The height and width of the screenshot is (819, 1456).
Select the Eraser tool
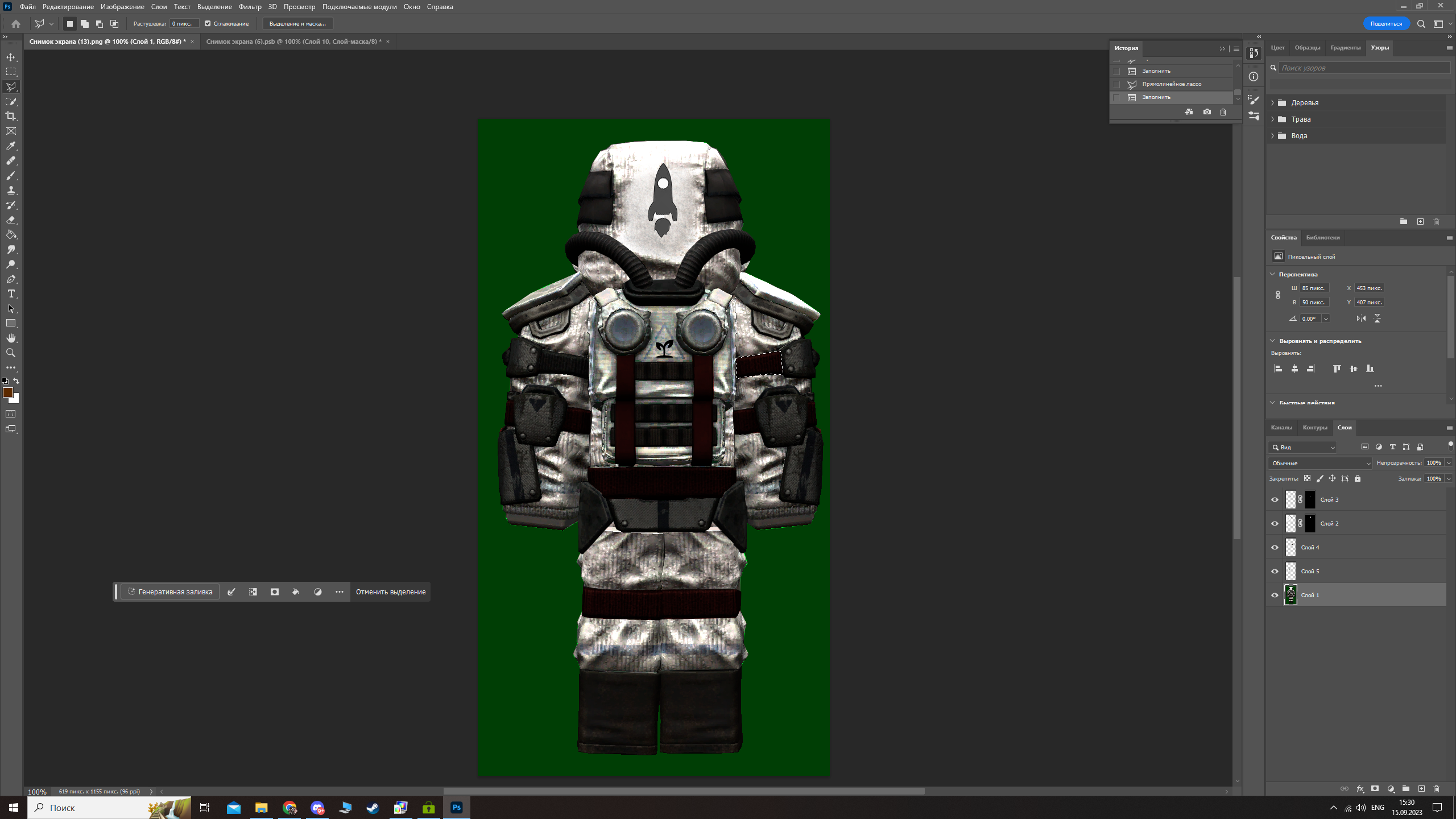(11, 220)
